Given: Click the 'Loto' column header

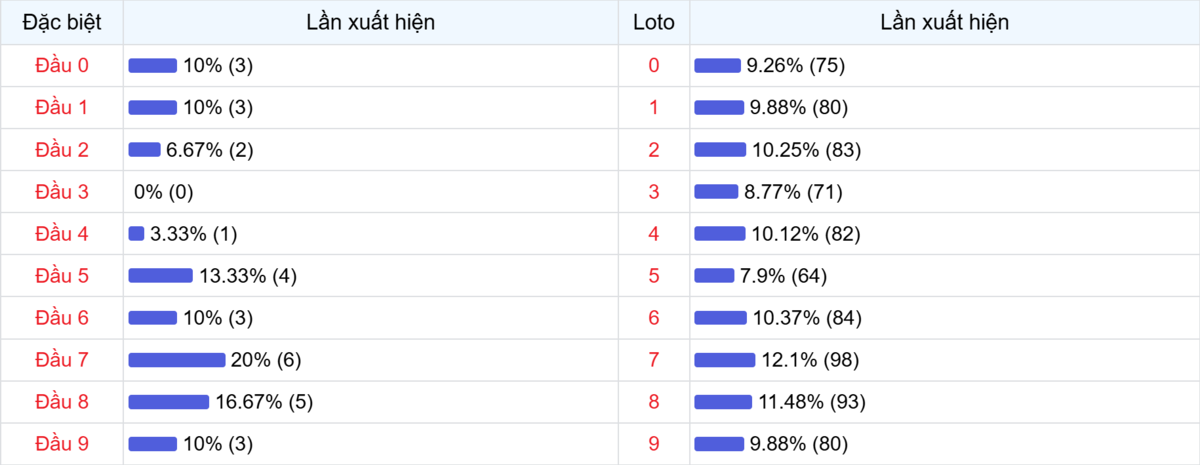Looking at the screenshot, I should click(x=654, y=22).
